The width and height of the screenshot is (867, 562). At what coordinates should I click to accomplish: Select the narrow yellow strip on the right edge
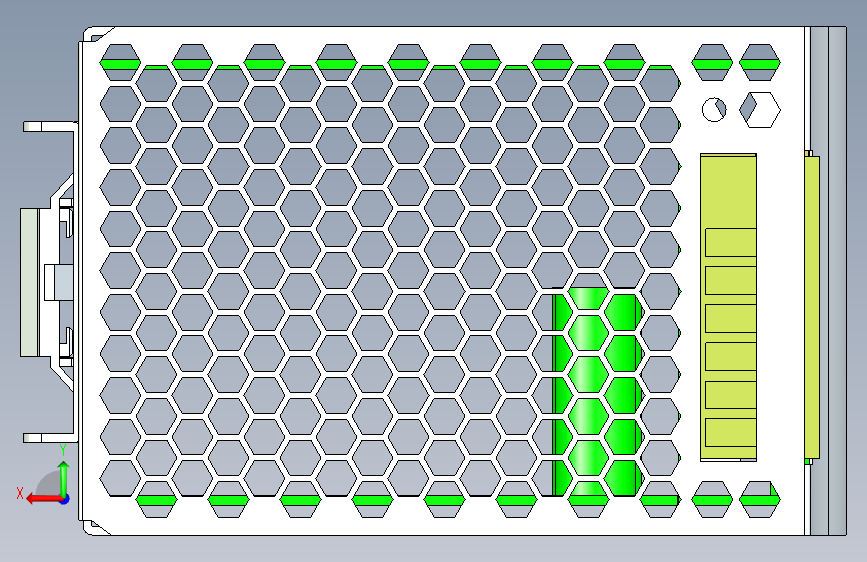click(x=812, y=307)
